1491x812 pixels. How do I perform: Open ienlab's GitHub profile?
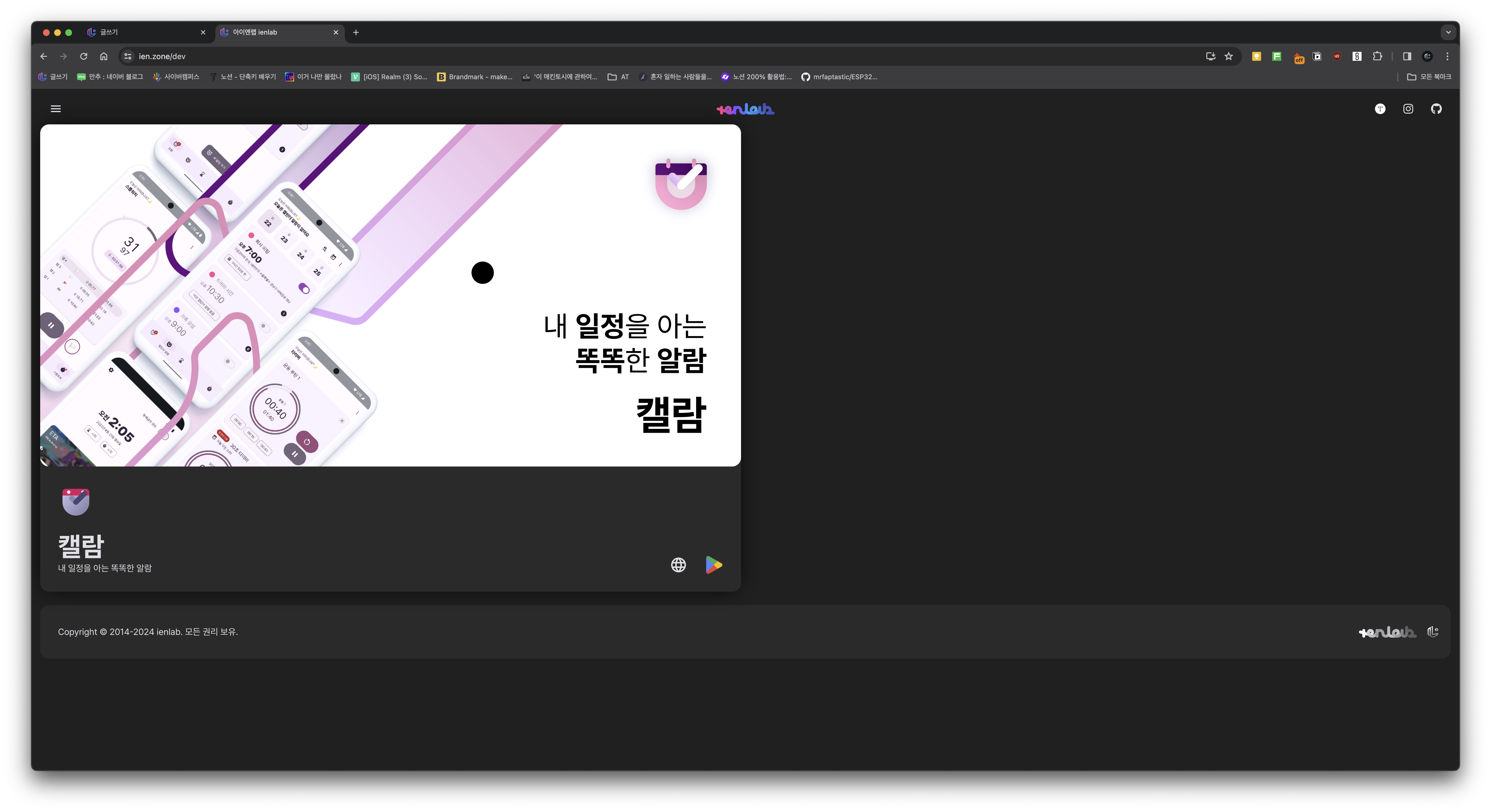(1436, 109)
